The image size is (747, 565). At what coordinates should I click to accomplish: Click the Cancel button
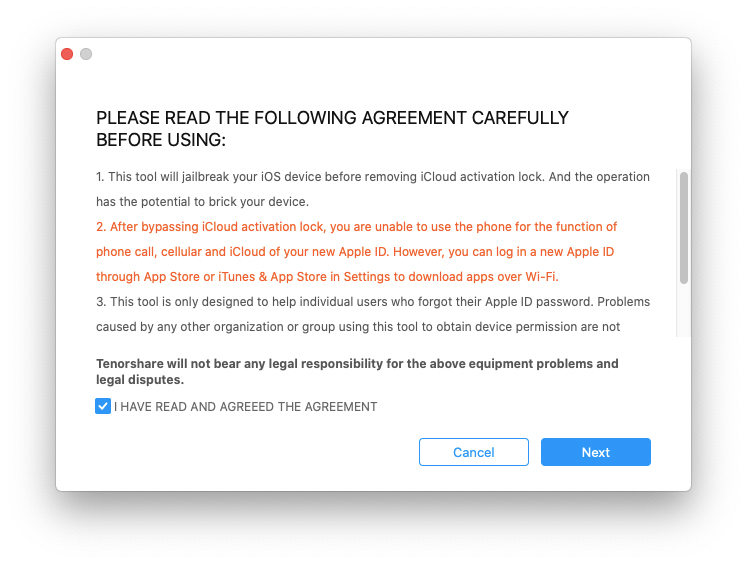click(474, 452)
